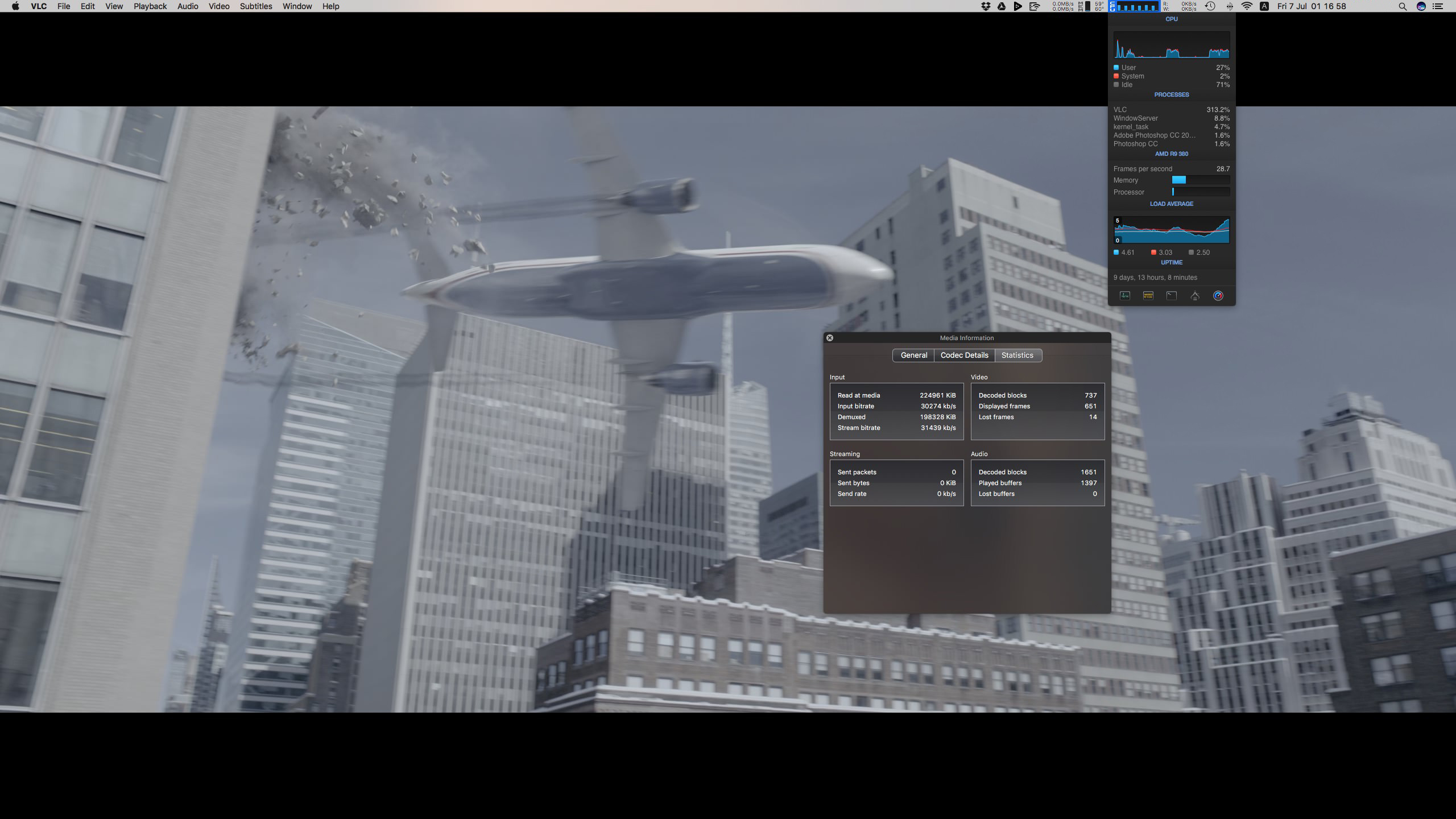Open the compass-shaped icon in iStat footer

pos(1195,296)
